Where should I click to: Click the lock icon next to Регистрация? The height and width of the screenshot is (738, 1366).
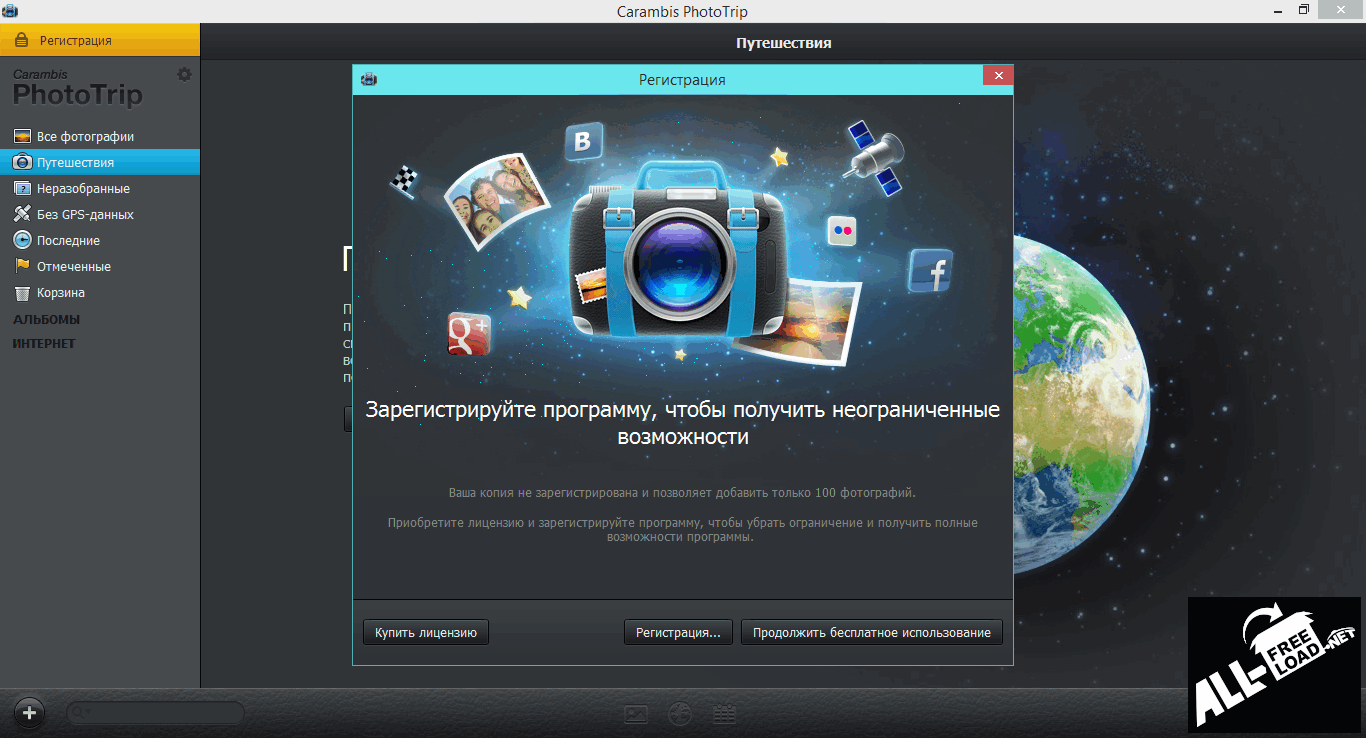click(x=21, y=41)
